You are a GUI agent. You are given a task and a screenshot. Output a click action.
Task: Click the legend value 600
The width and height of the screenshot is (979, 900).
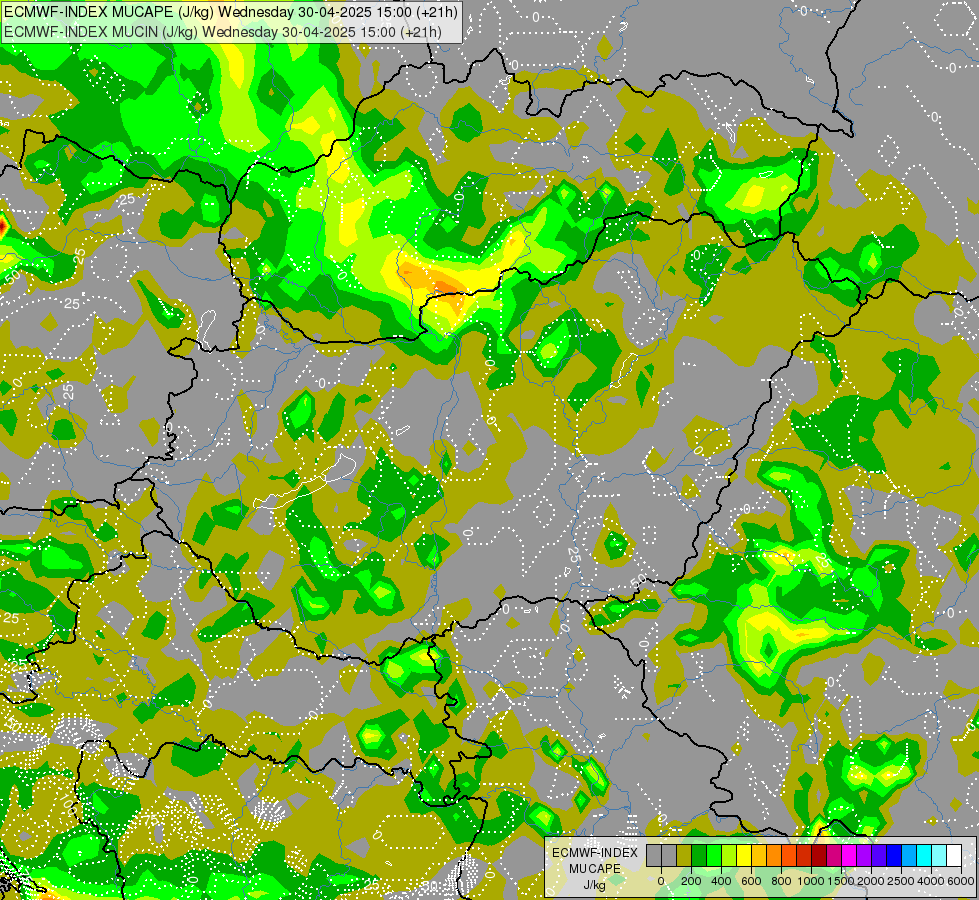[751, 881]
